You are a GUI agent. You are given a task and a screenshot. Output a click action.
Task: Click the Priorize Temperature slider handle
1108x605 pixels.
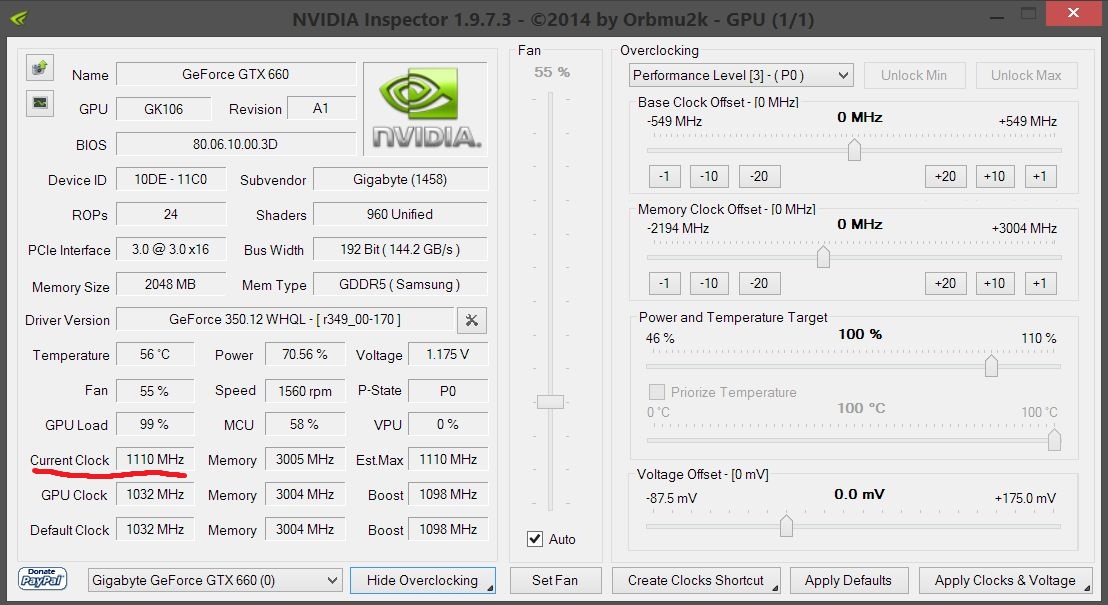[1054, 439]
